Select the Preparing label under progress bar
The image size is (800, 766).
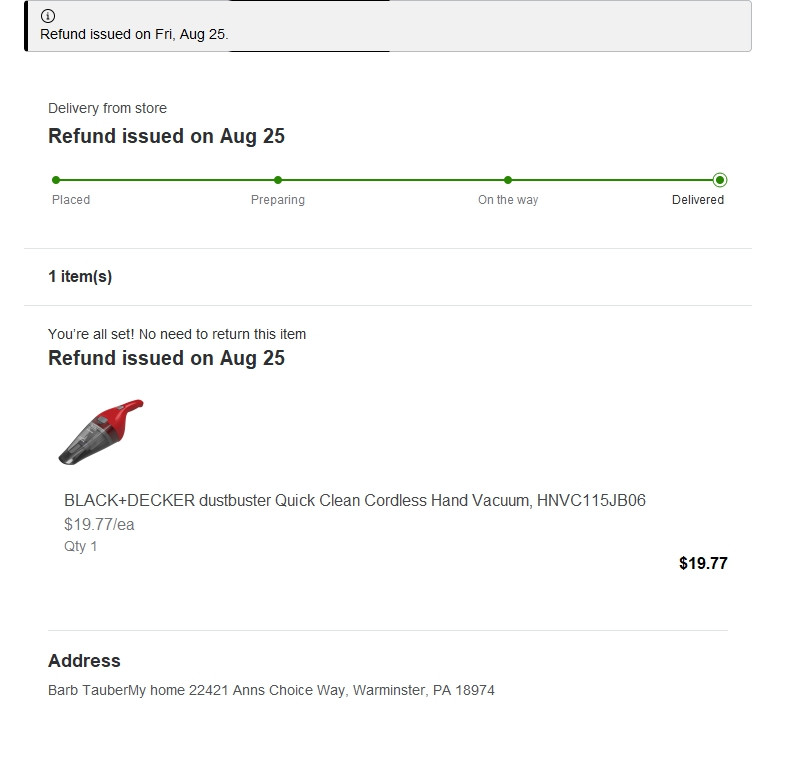[x=278, y=200]
